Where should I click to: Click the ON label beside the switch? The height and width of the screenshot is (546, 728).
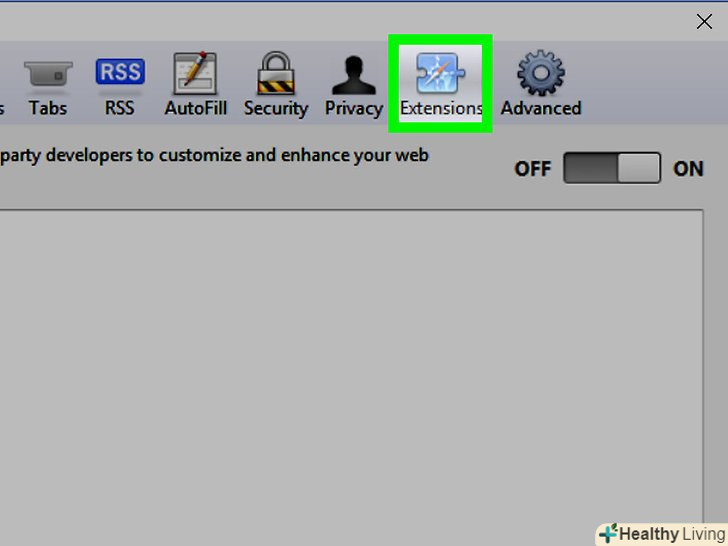pos(688,169)
